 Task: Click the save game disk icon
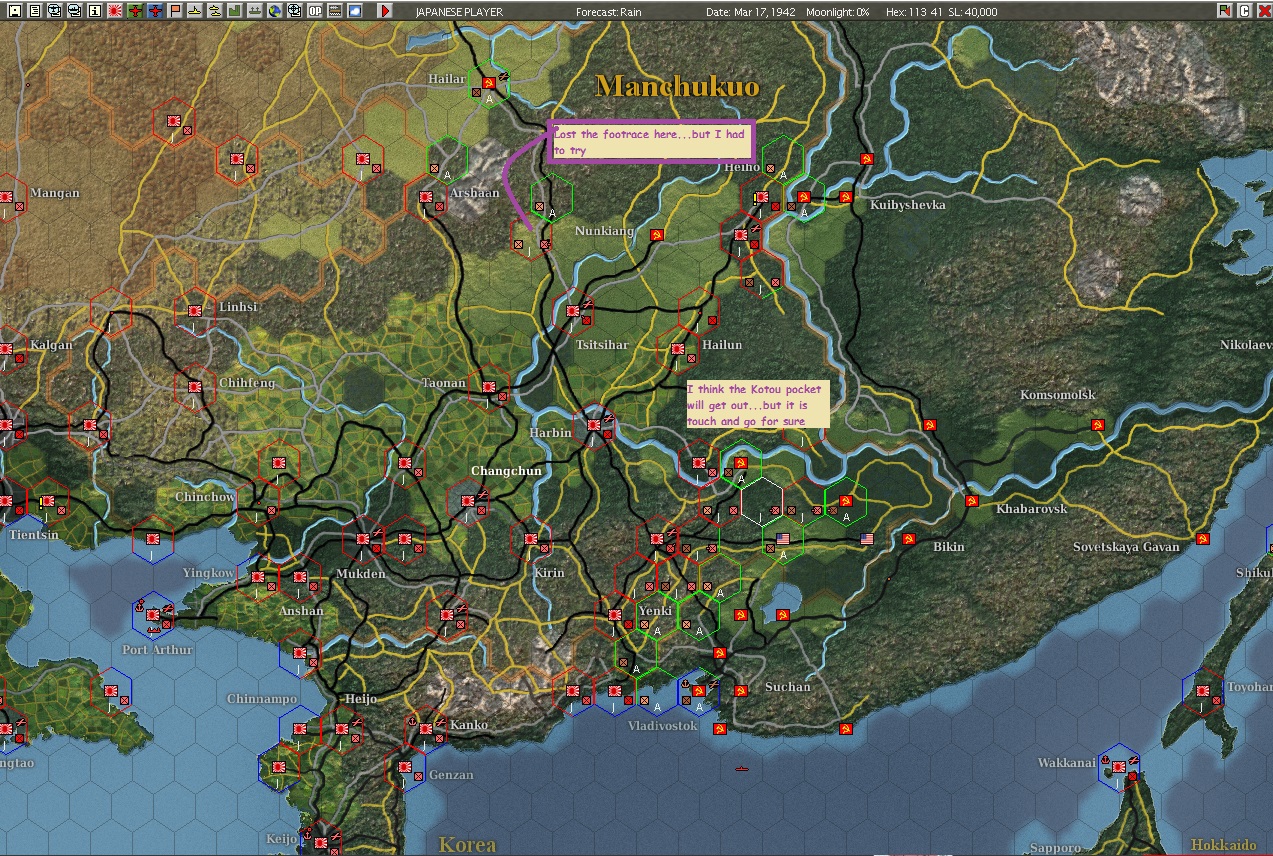[14, 11]
